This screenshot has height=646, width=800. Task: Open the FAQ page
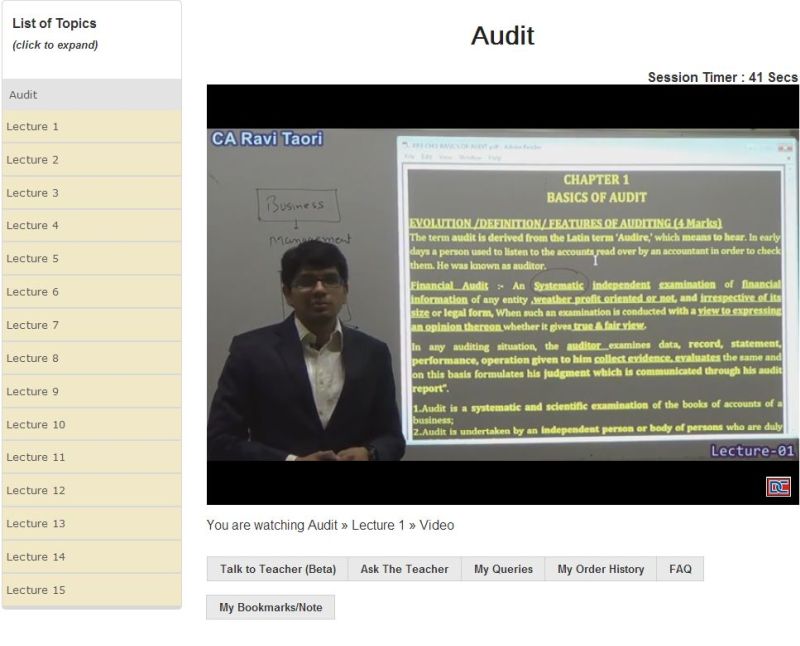pos(680,569)
